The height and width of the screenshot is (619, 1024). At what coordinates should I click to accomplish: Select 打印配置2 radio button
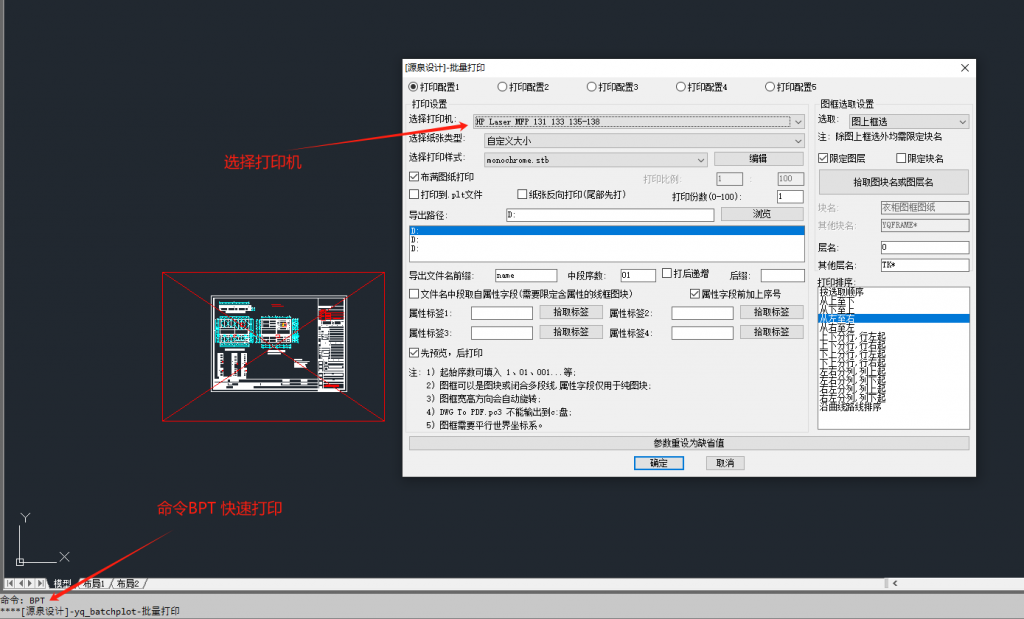[x=502, y=87]
